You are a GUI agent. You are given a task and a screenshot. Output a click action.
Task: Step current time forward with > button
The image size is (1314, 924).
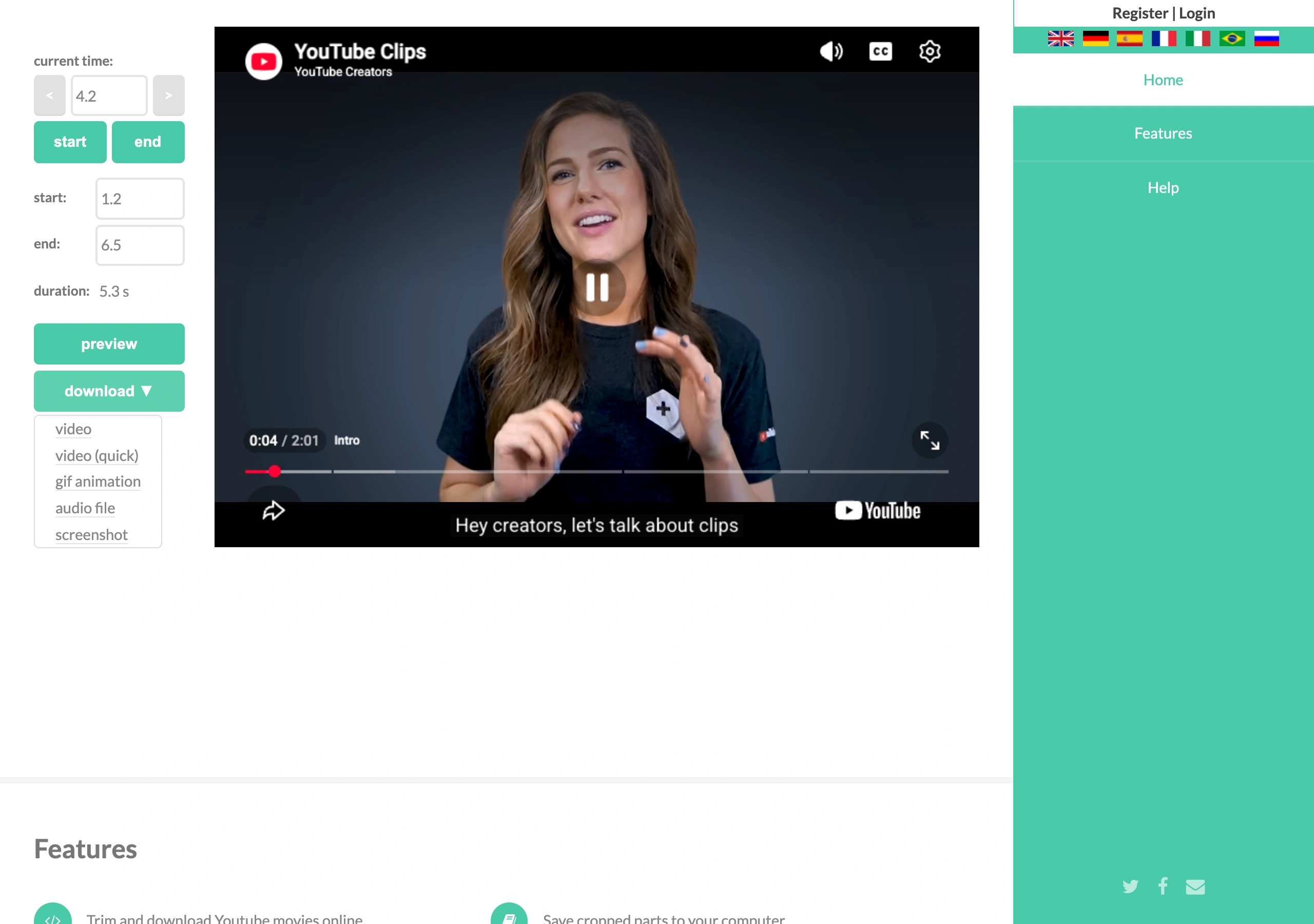point(168,95)
